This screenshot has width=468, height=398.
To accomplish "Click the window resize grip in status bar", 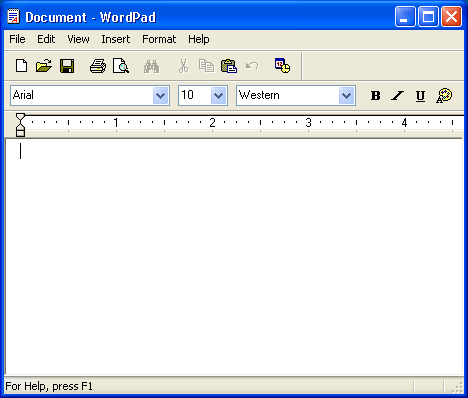I will point(457,387).
